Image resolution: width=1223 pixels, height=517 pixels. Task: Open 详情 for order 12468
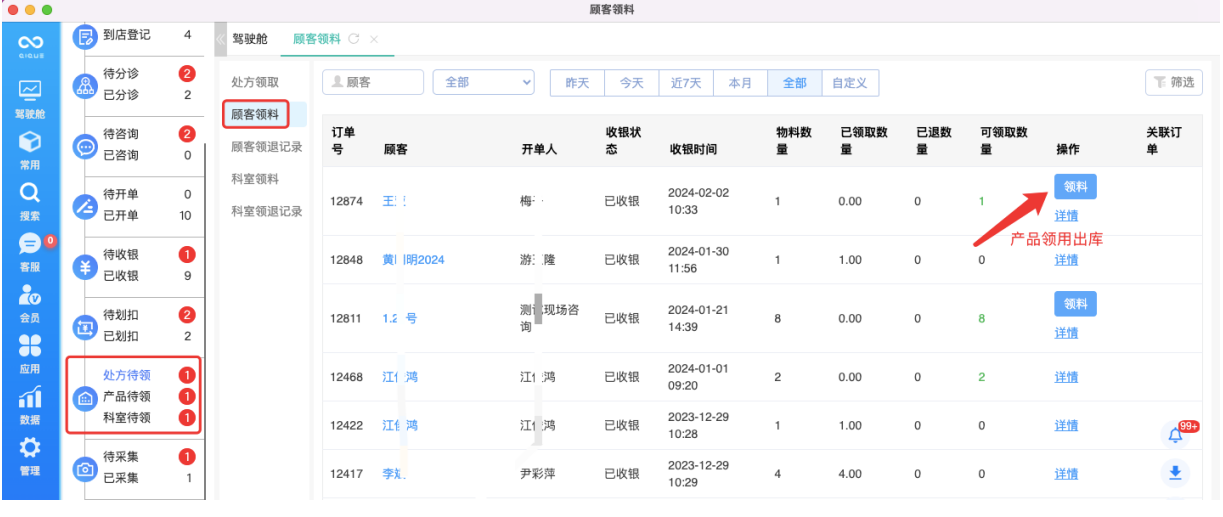point(1066,377)
